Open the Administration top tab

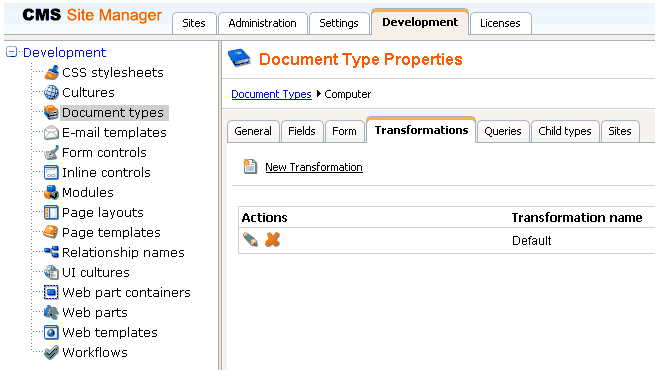click(262, 23)
